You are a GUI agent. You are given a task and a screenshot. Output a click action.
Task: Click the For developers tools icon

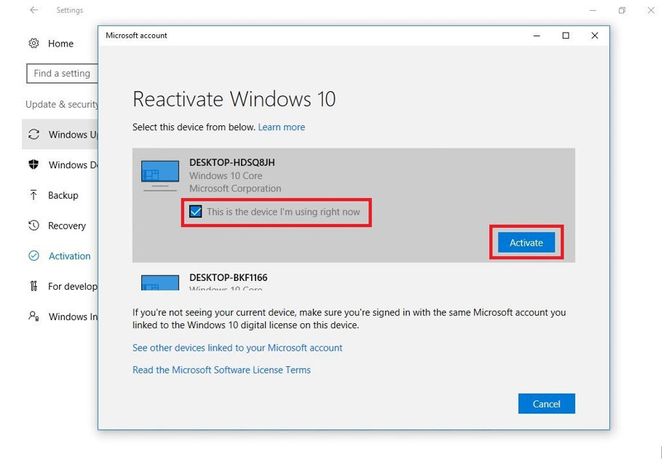(x=34, y=286)
